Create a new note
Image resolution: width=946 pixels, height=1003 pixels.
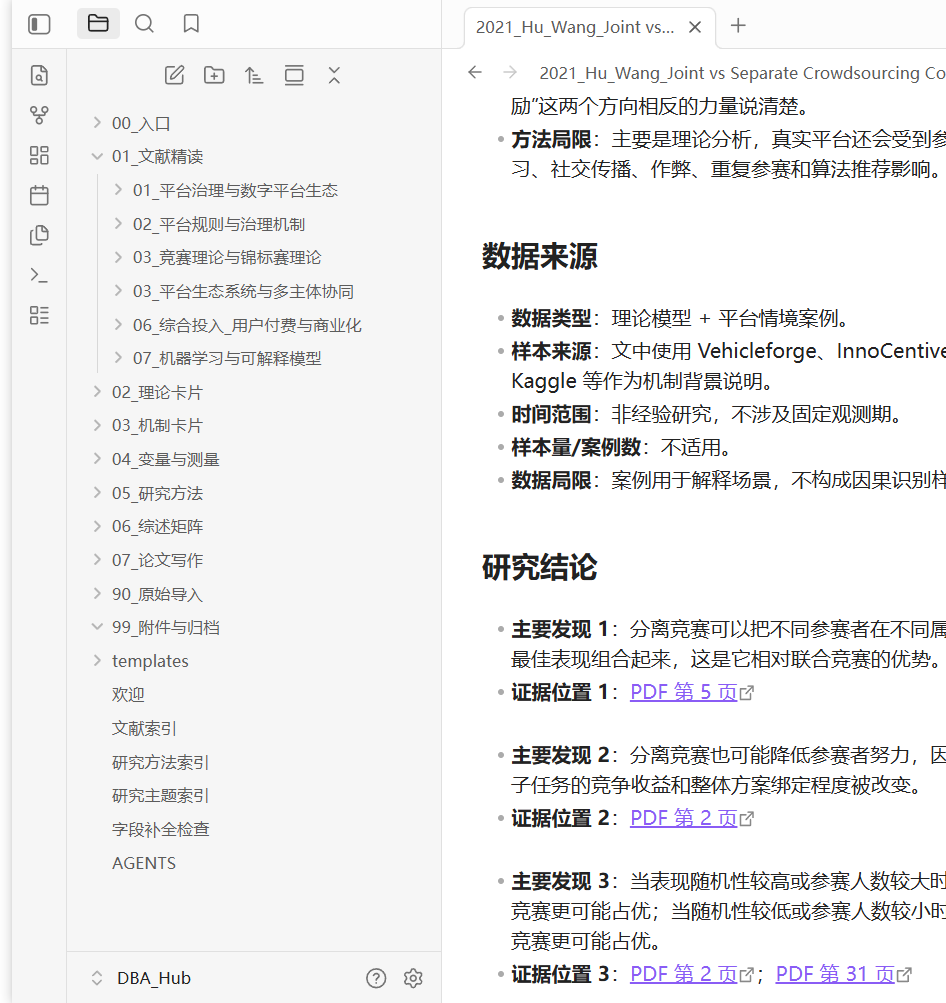(174, 75)
